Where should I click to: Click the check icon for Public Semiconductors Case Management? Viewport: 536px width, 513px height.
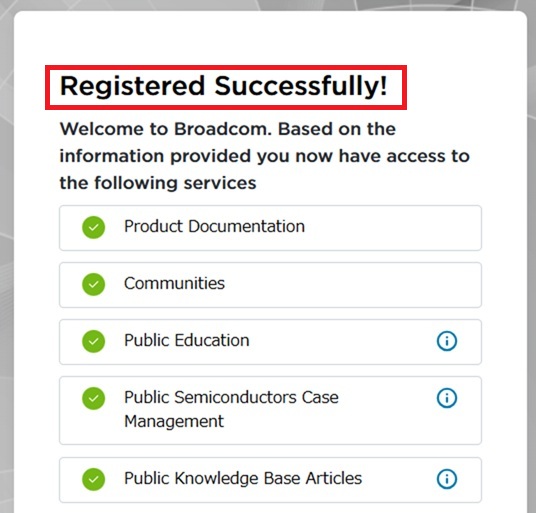click(93, 398)
